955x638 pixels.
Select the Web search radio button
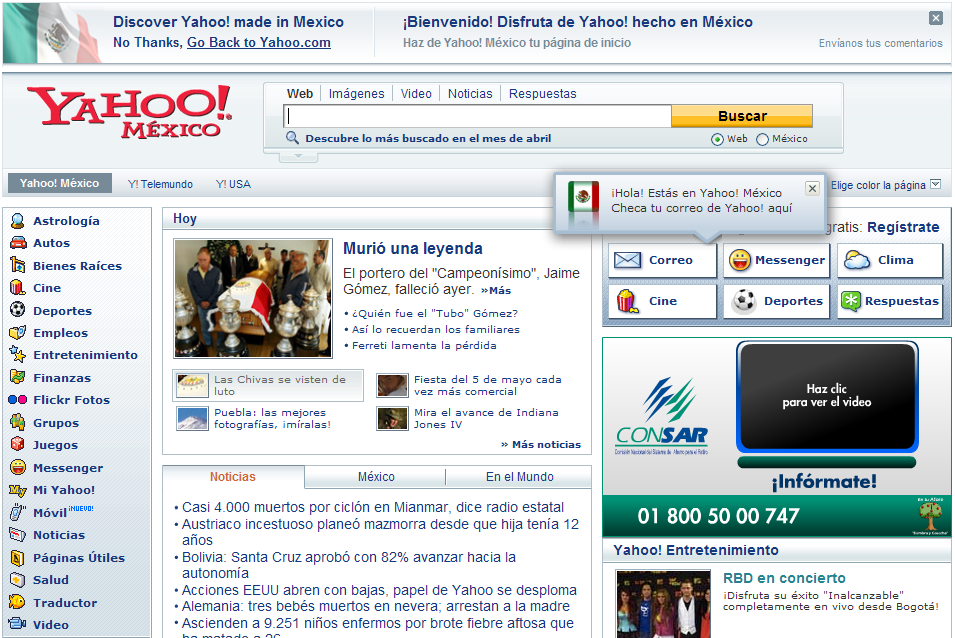[x=717, y=140]
